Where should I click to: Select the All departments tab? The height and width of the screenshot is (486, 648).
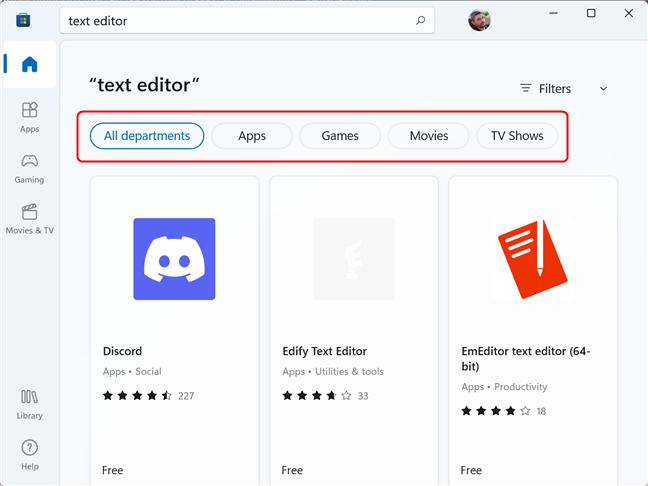(x=147, y=136)
